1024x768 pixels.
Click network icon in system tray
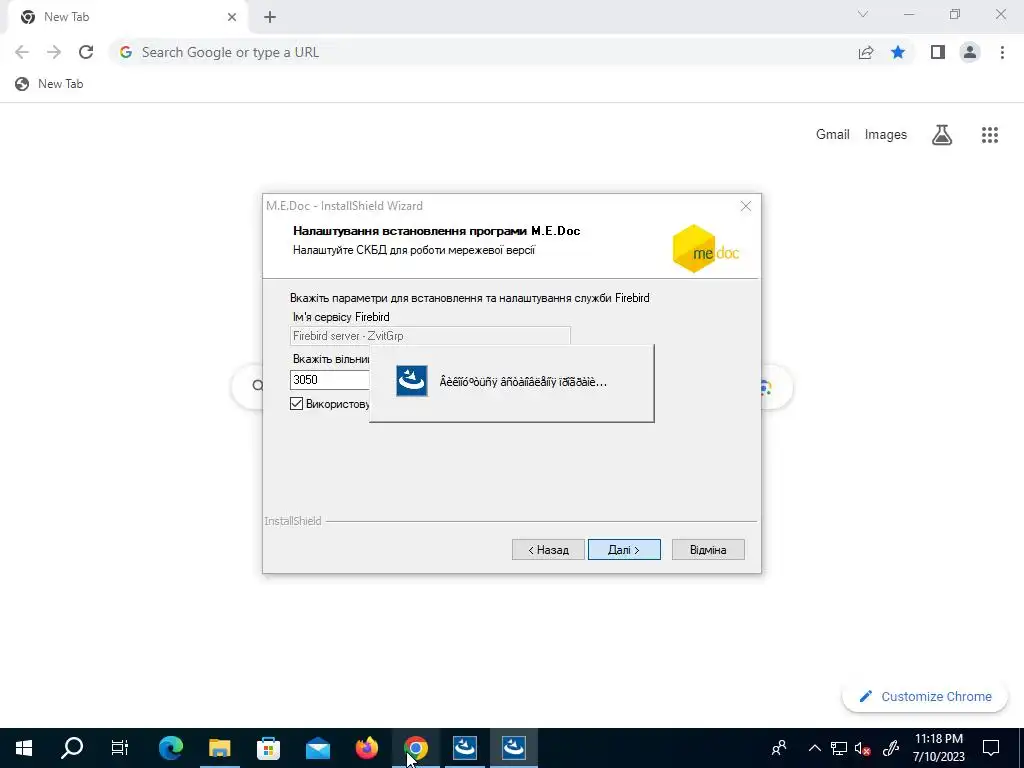pos(839,748)
